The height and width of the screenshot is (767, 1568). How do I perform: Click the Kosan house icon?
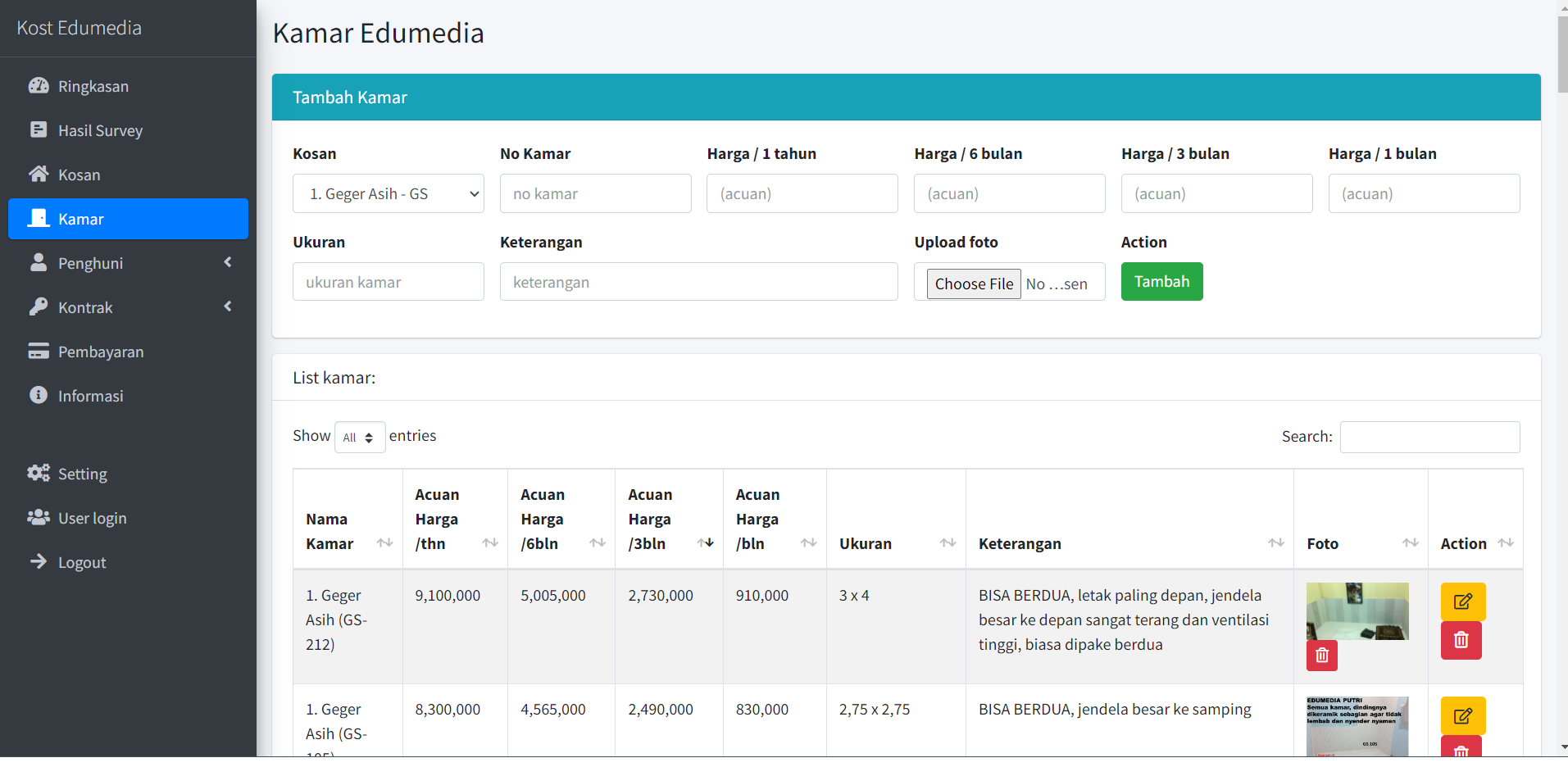click(39, 175)
